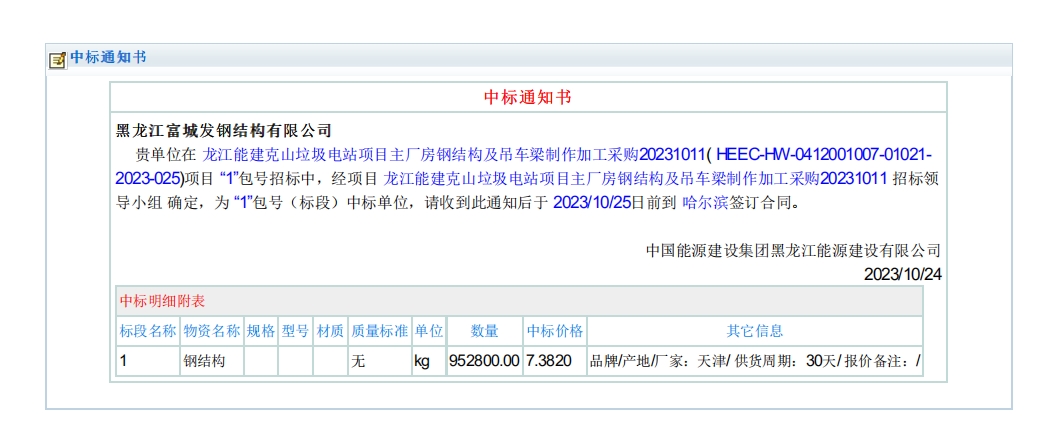Click the notepad icon beside 中标通知书 header
1063x446 pixels.
(x=57, y=60)
